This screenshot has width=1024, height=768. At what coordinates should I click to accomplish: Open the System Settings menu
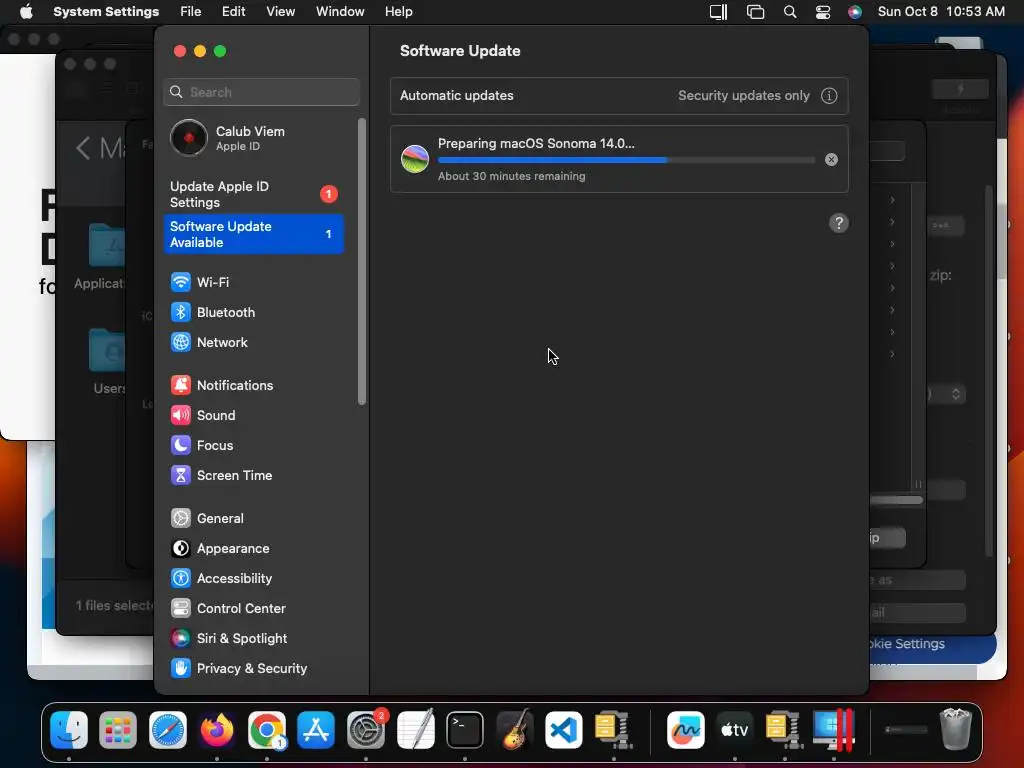pos(106,12)
